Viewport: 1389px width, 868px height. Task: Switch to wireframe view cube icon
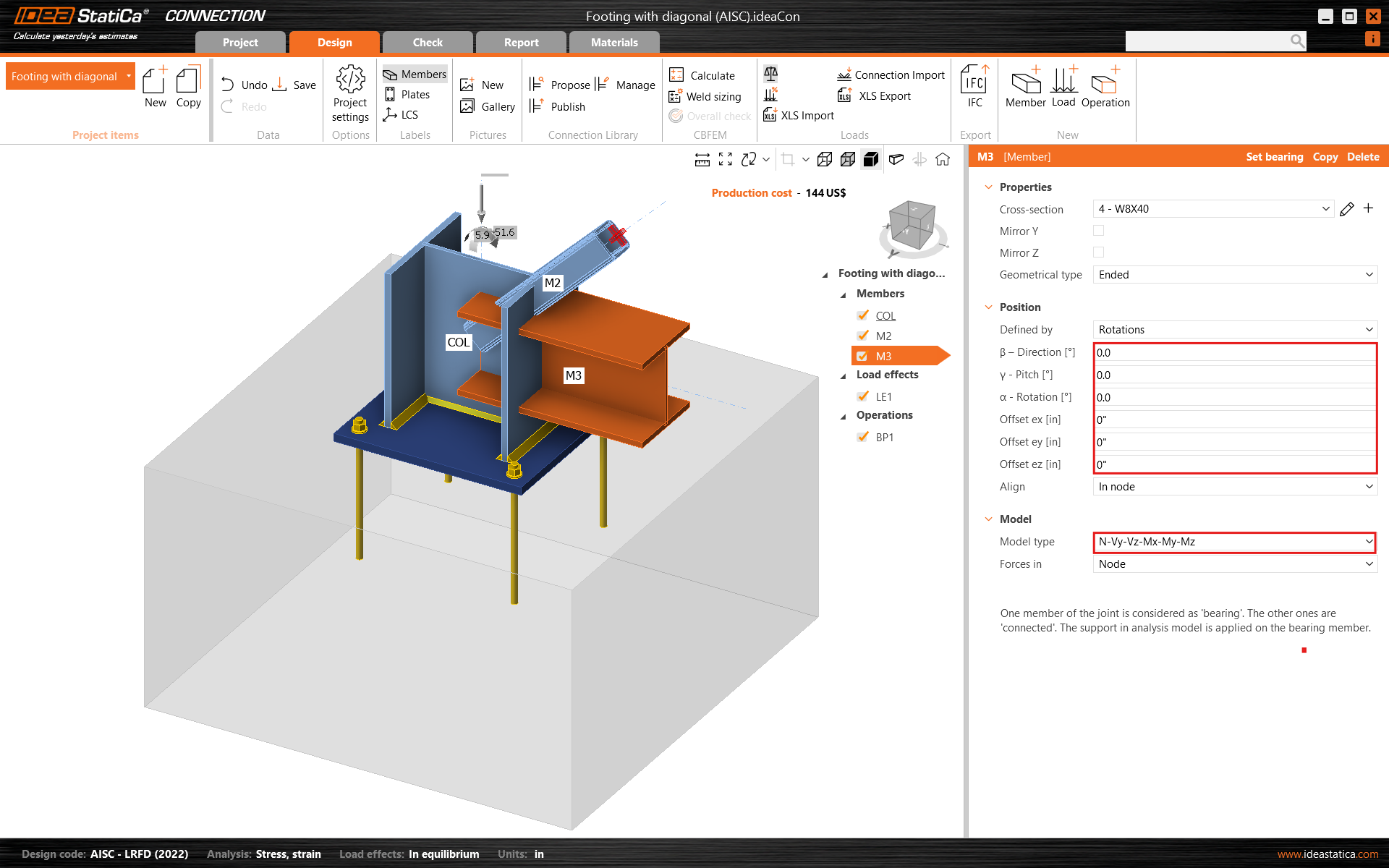pyautogui.click(x=824, y=159)
